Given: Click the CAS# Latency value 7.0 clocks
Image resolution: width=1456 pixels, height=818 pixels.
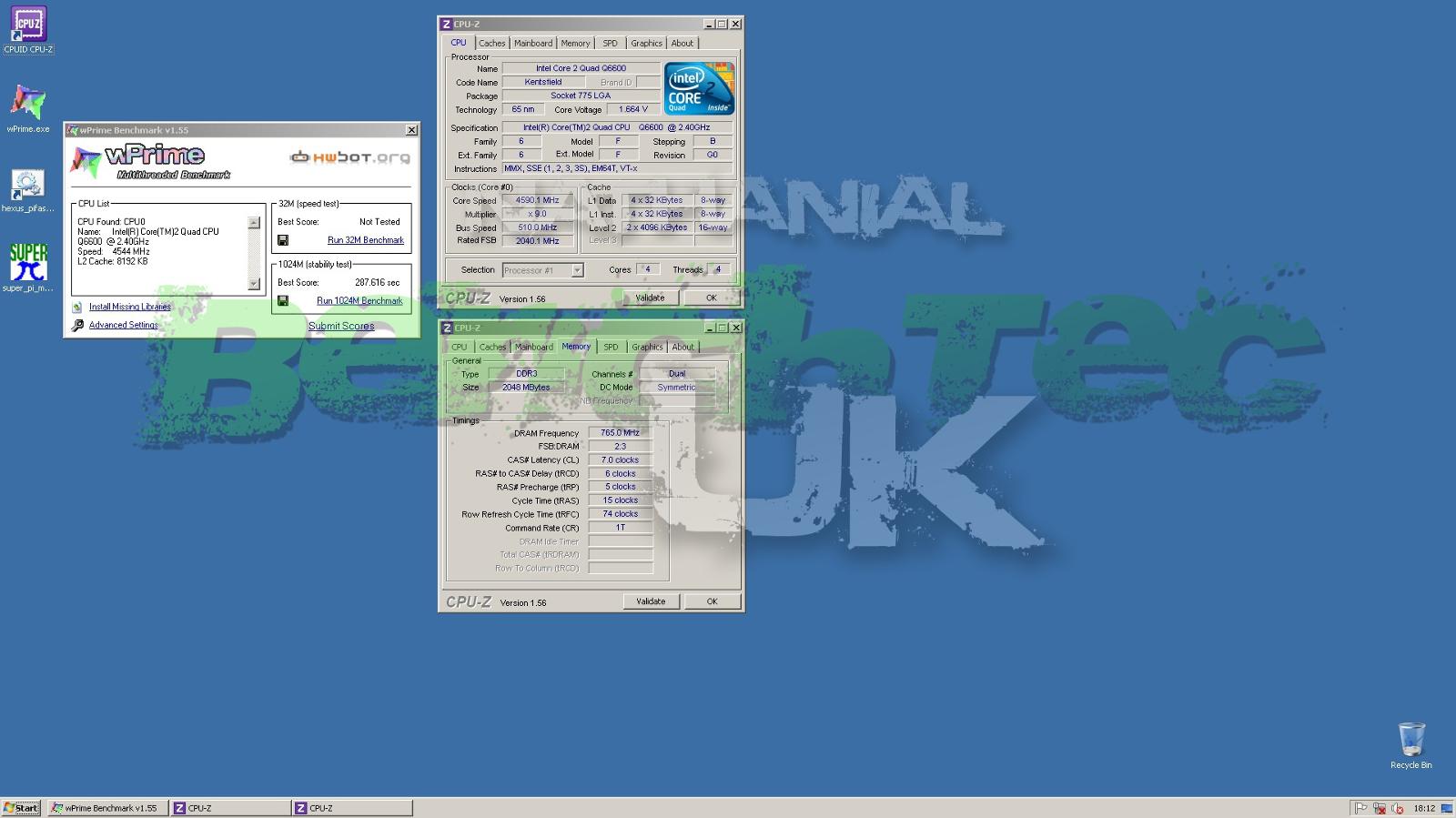Looking at the screenshot, I should point(621,460).
